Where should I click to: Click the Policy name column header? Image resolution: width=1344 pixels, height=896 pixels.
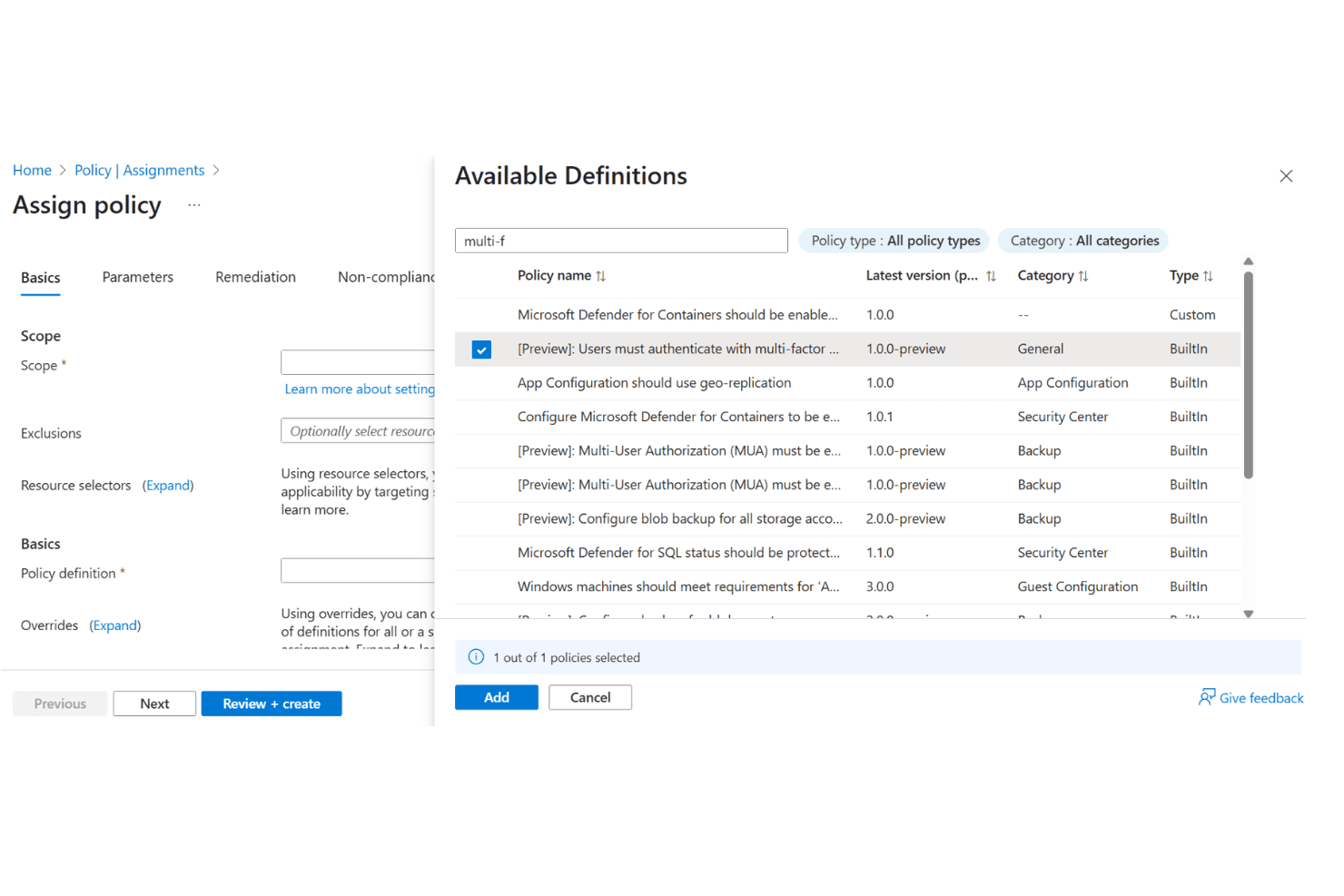click(x=554, y=276)
